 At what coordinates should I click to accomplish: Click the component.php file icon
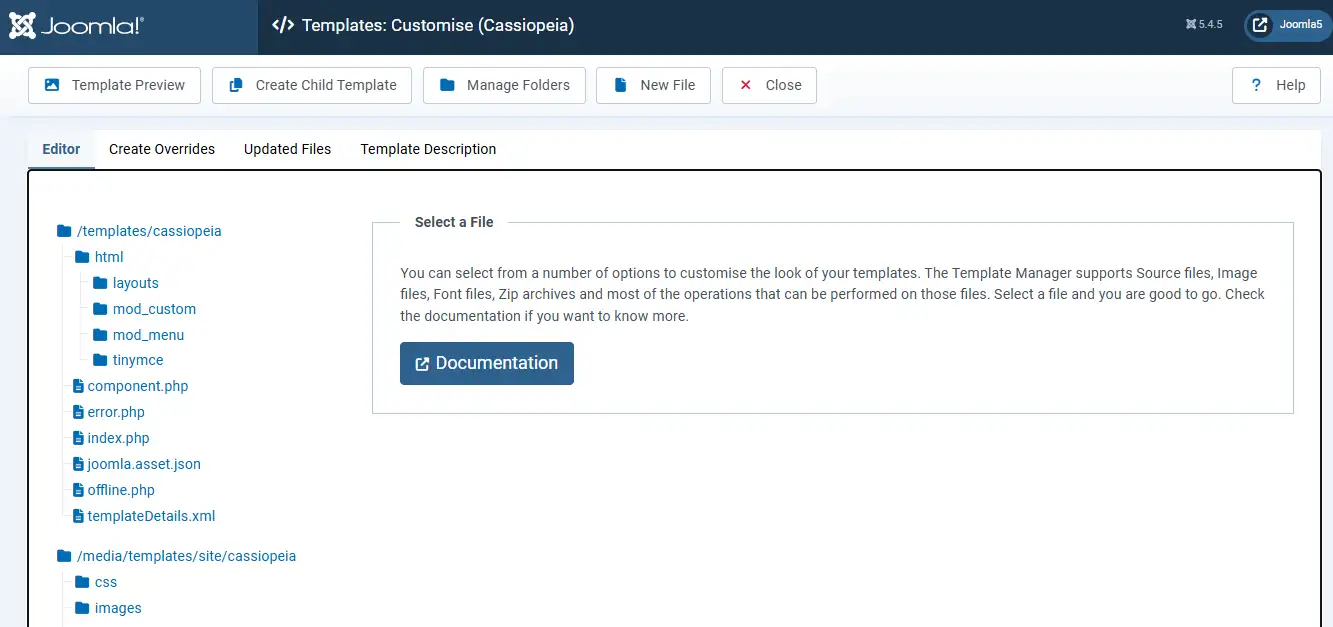click(x=79, y=386)
